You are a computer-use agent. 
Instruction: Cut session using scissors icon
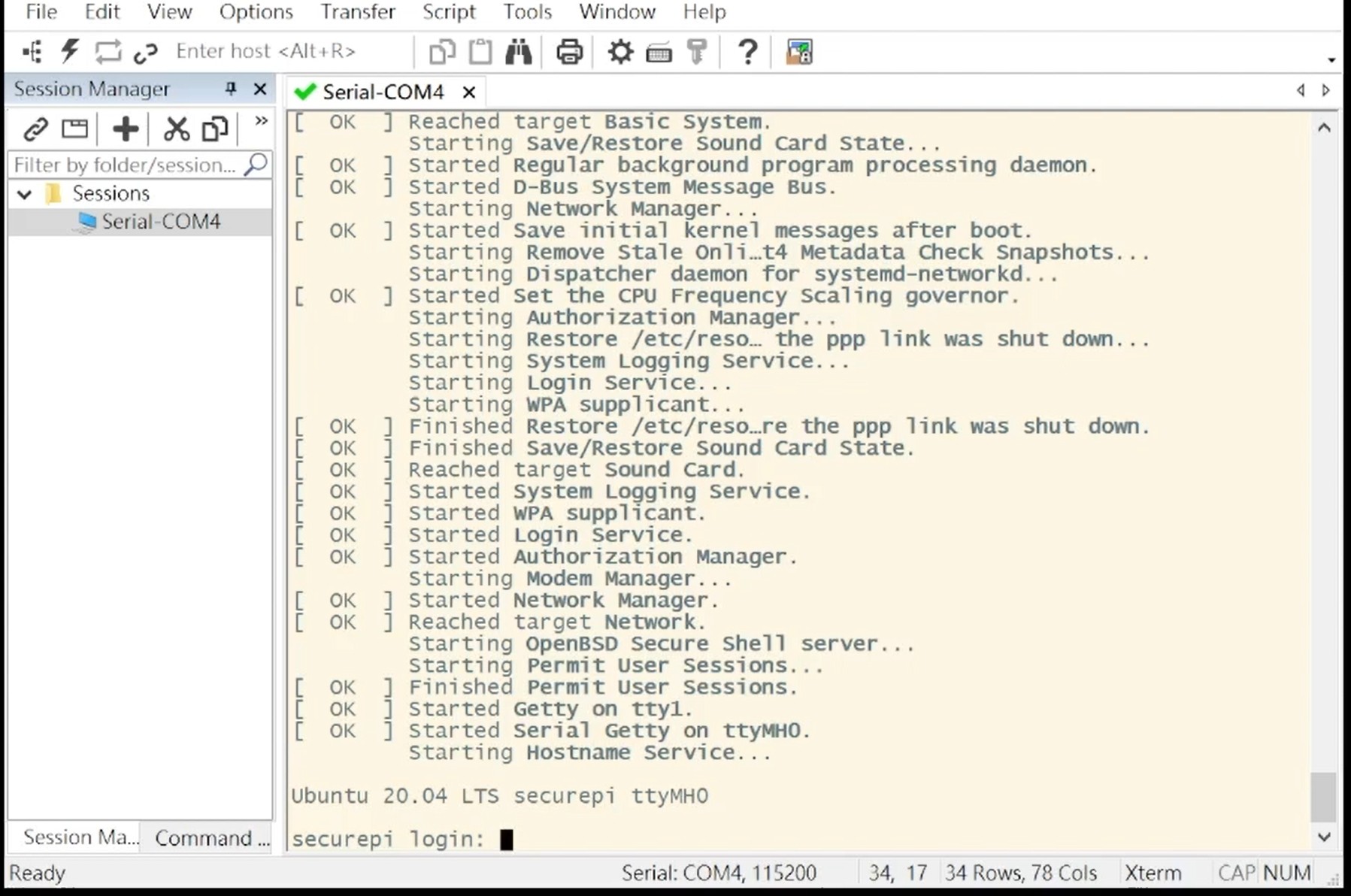pyautogui.click(x=177, y=129)
